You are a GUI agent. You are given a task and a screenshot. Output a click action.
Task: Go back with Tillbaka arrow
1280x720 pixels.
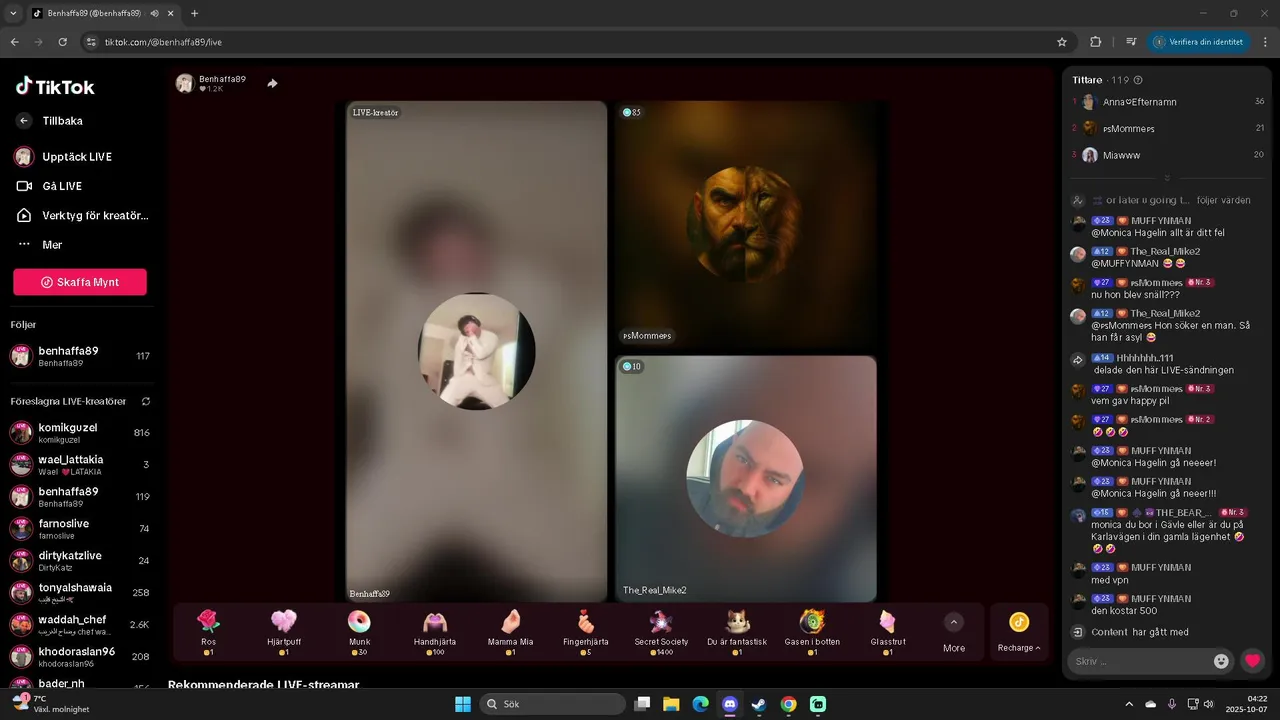24,121
